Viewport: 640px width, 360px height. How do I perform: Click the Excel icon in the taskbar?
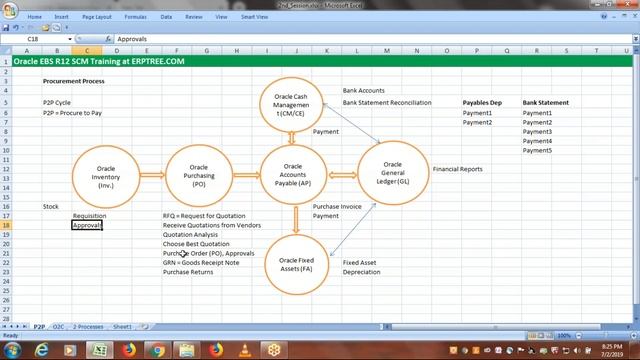click(99, 350)
